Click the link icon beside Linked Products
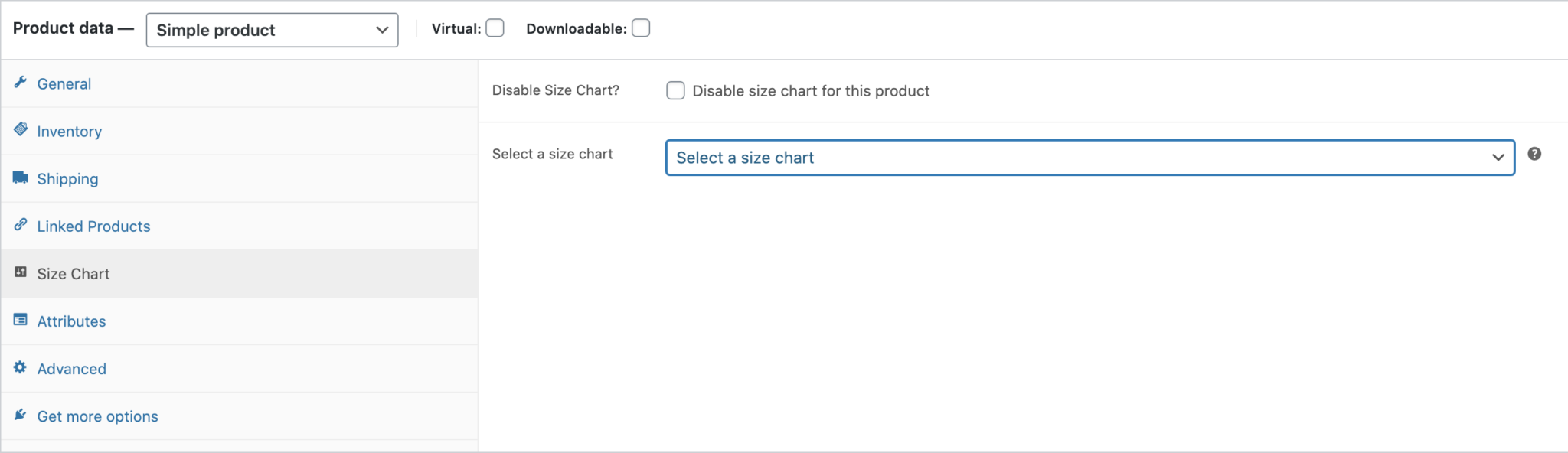This screenshot has width=1568, height=453. click(21, 225)
